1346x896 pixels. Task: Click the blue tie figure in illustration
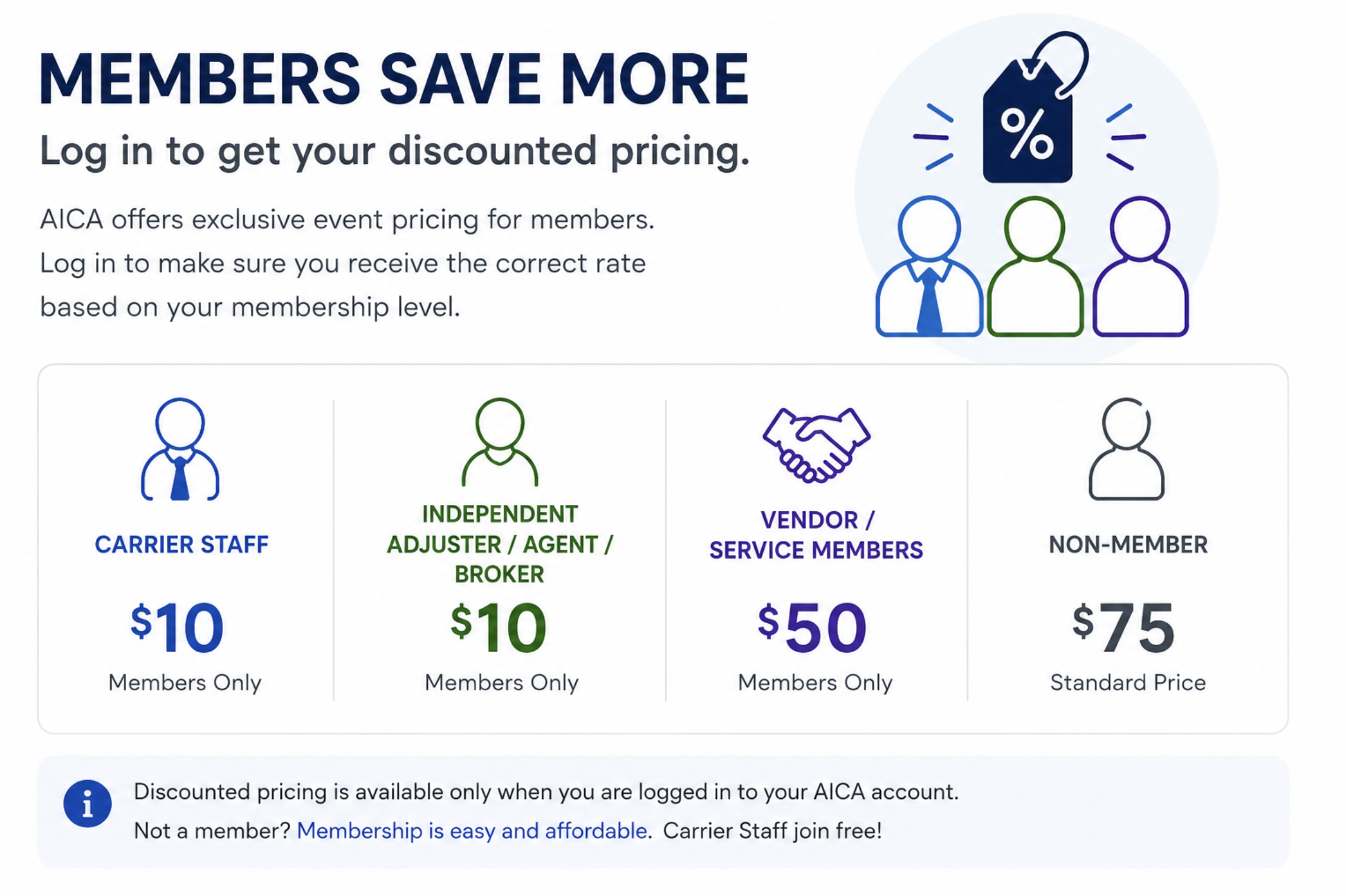[929, 266]
